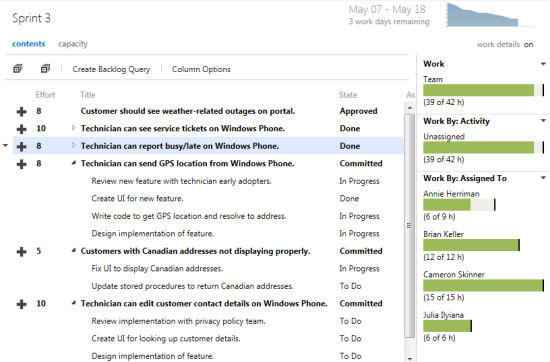Collapse edit customer contact details row

(x=73, y=303)
